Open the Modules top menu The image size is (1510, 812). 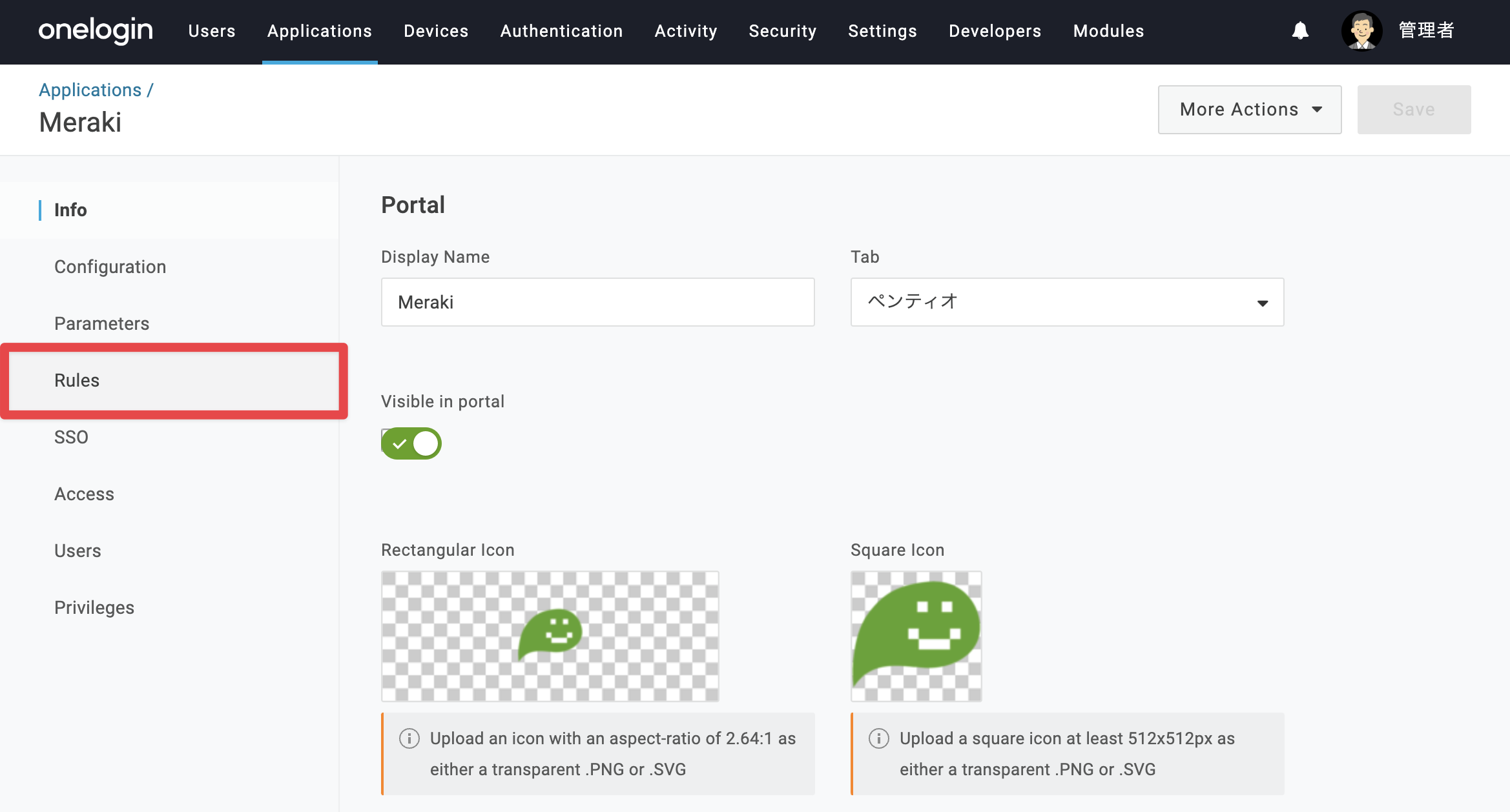(x=1108, y=31)
